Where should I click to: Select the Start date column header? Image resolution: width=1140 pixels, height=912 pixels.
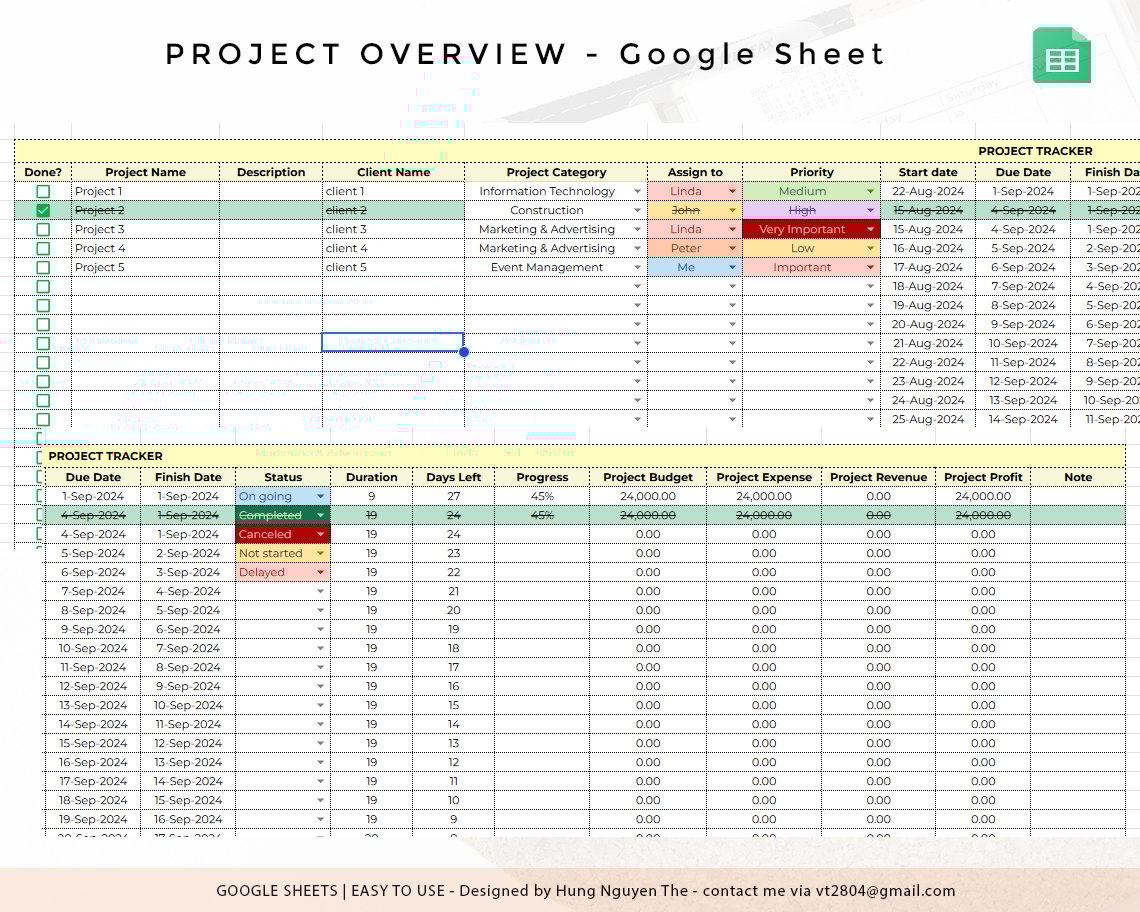928,172
